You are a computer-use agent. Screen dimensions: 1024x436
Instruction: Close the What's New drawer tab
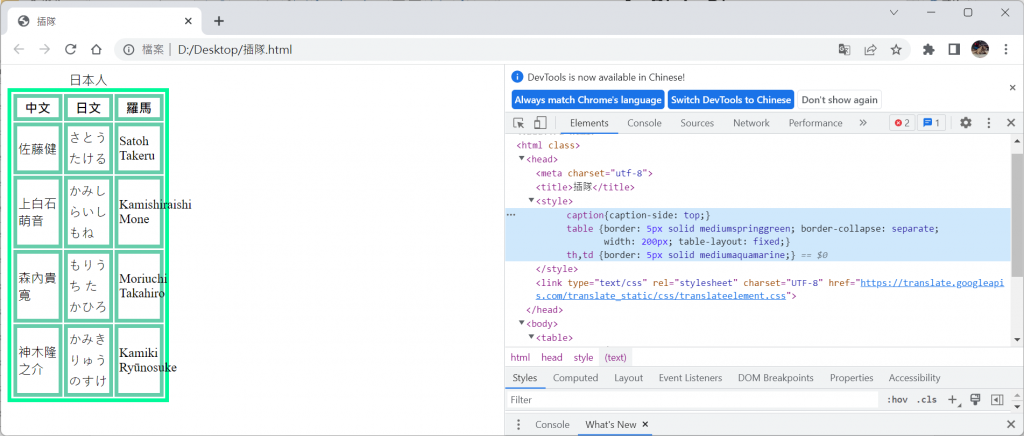pos(645,424)
